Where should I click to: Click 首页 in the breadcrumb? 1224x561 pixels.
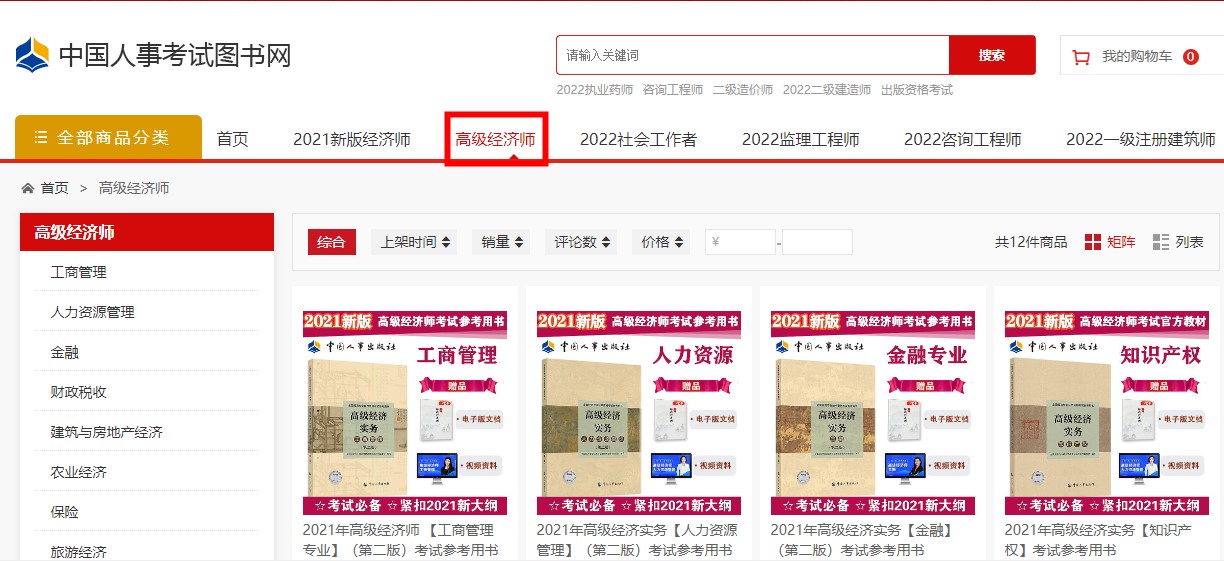tap(55, 188)
